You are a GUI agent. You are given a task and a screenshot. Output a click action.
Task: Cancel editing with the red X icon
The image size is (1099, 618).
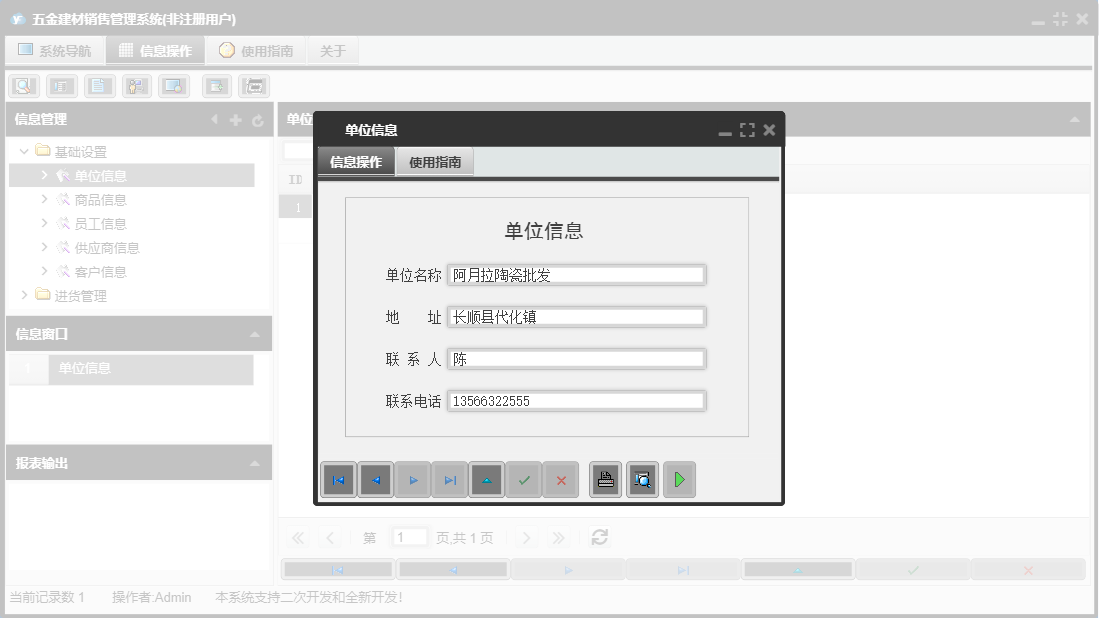561,479
